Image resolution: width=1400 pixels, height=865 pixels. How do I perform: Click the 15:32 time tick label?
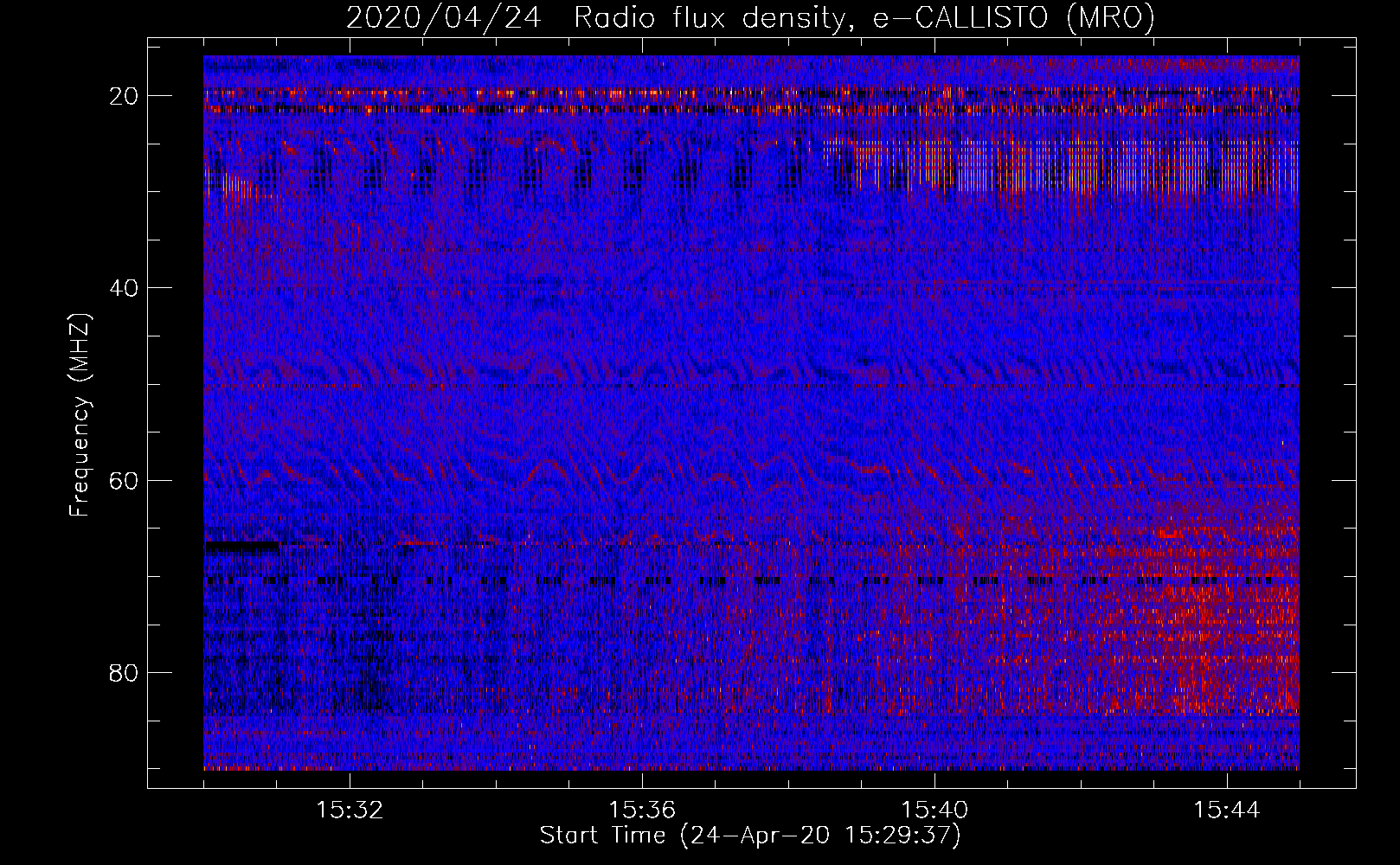tap(350, 811)
